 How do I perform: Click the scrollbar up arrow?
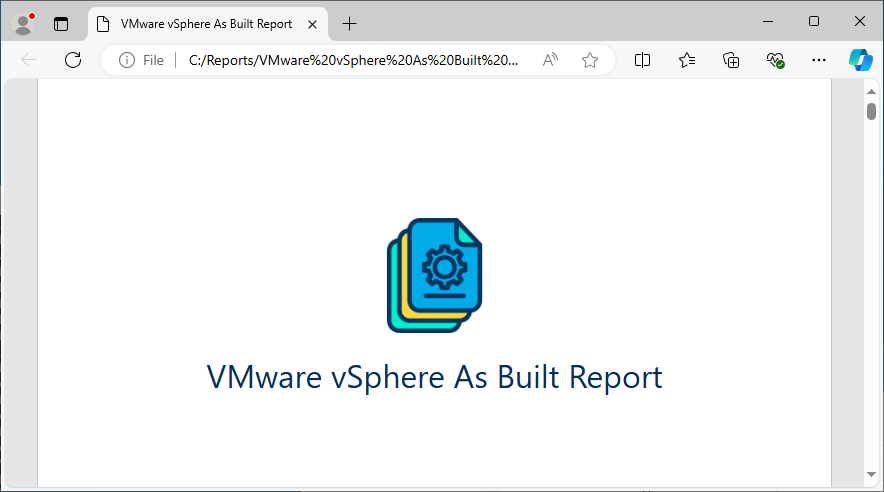pyautogui.click(x=872, y=91)
